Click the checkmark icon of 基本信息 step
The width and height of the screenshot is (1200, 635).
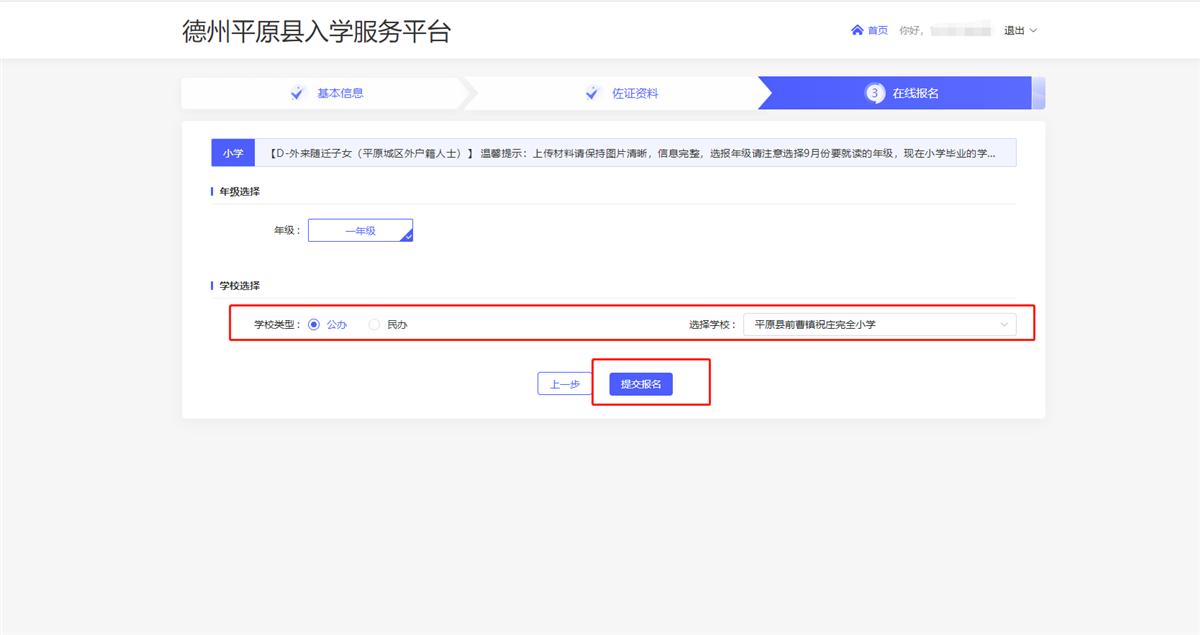(296, 93)
